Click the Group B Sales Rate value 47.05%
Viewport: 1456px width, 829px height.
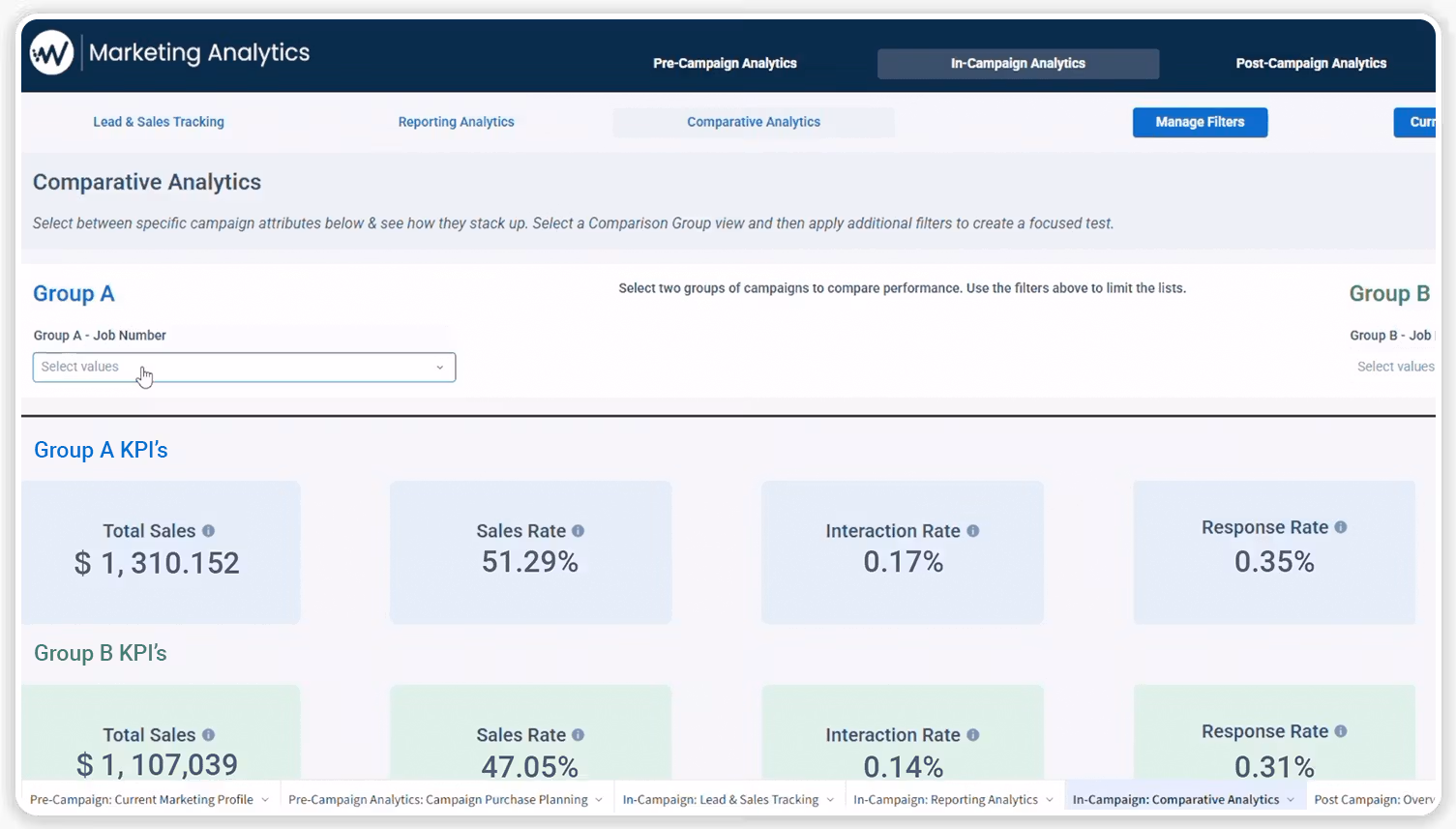(530, 767)
